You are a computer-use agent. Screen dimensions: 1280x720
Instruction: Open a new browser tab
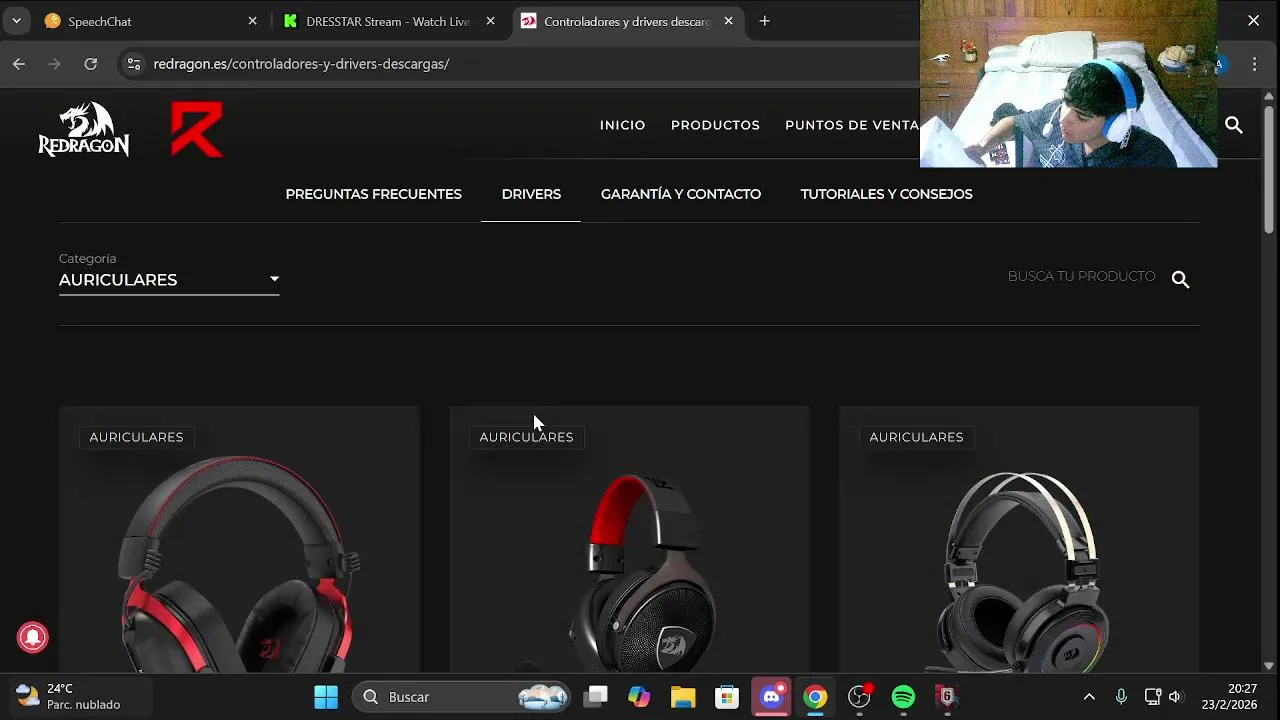[764, 21]
